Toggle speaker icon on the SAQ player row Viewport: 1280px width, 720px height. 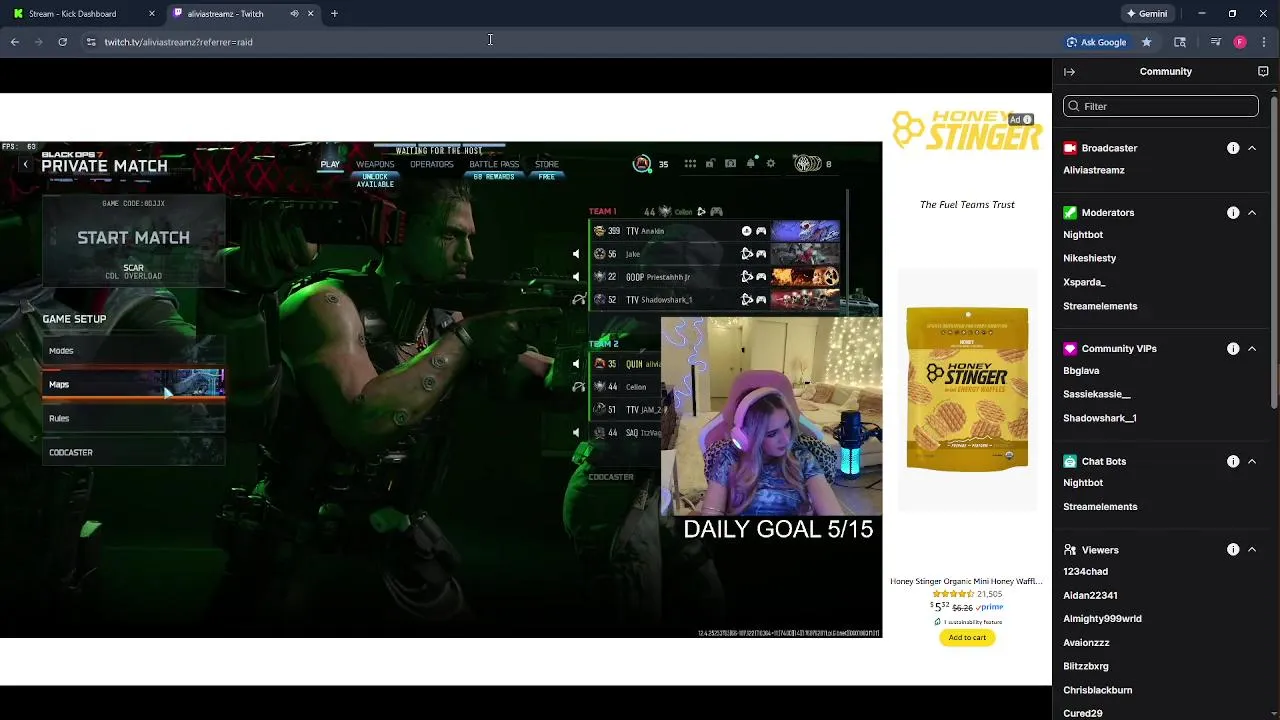[x=575, y=433]
